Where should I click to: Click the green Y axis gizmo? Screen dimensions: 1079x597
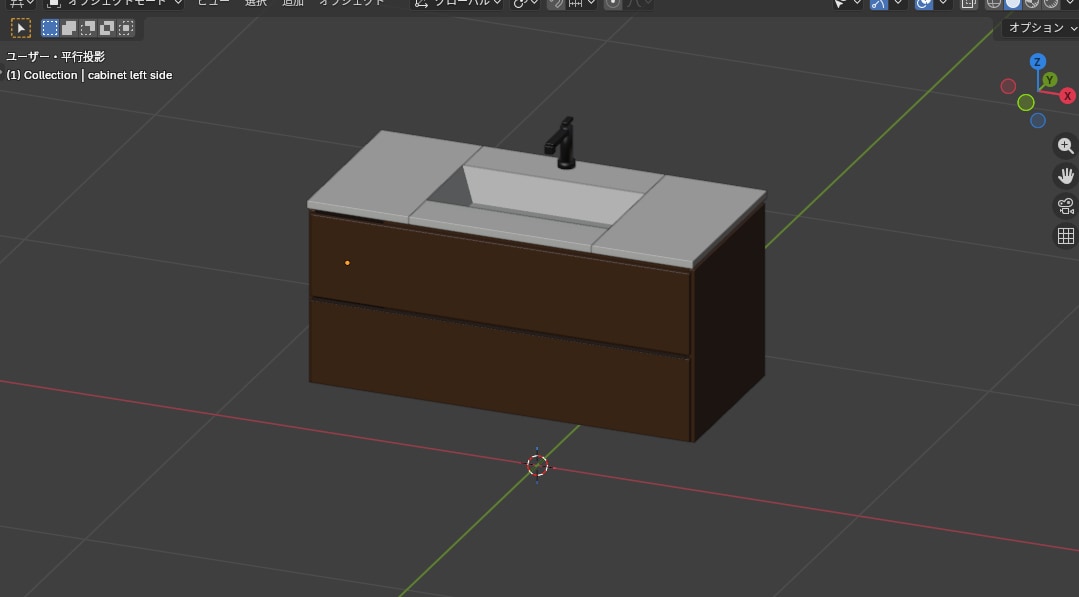coord(1049,80)
